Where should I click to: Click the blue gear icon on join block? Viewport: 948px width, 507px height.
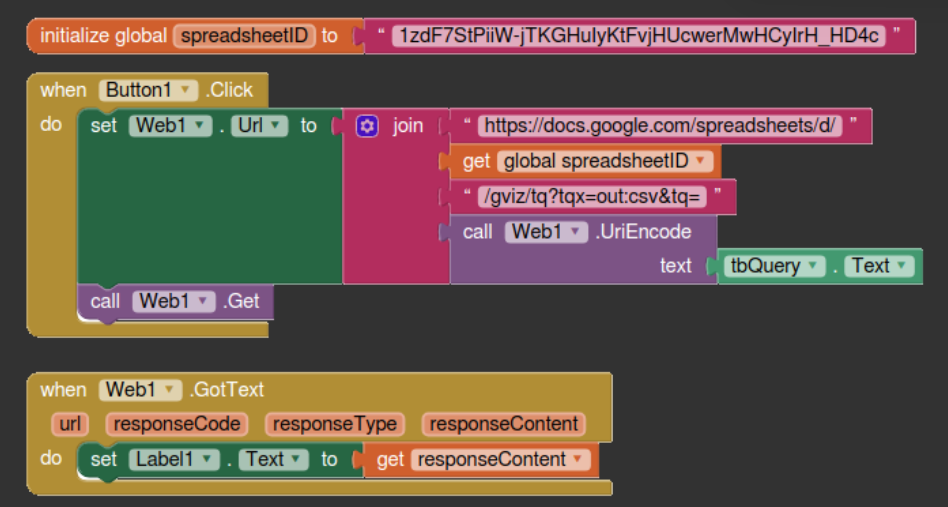click(368, 126)
